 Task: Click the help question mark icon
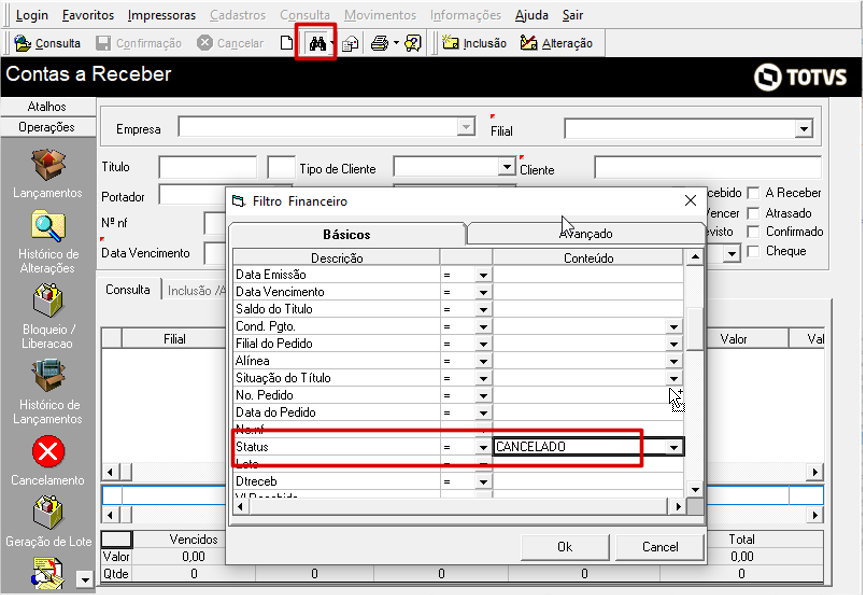coord(413,43)
